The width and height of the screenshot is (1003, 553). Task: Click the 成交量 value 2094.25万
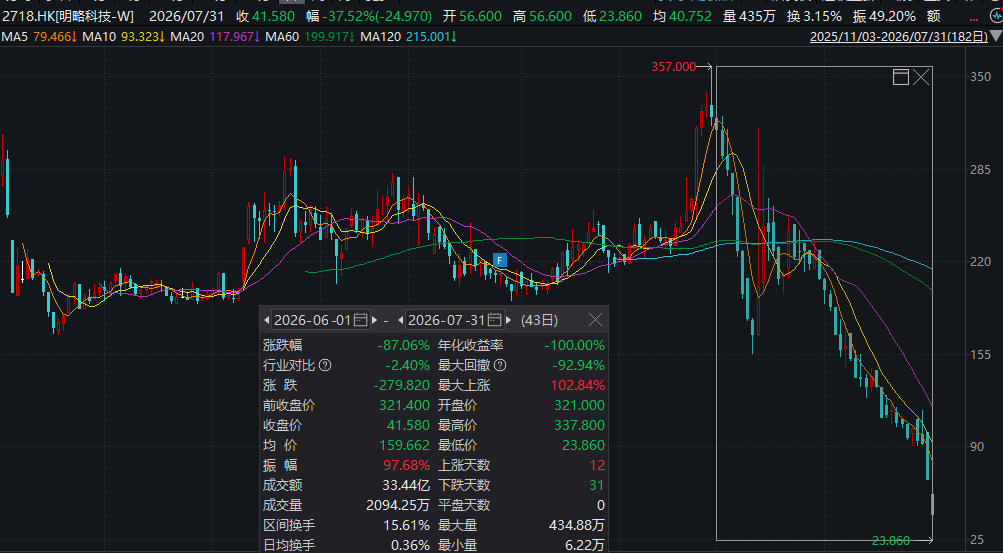(398, 505)
